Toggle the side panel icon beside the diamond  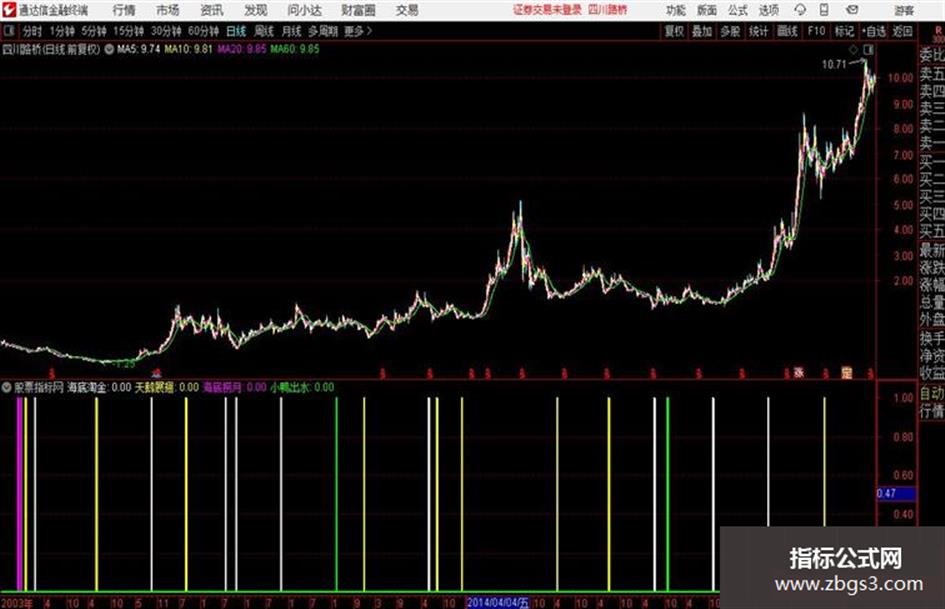tap(868, 49)
